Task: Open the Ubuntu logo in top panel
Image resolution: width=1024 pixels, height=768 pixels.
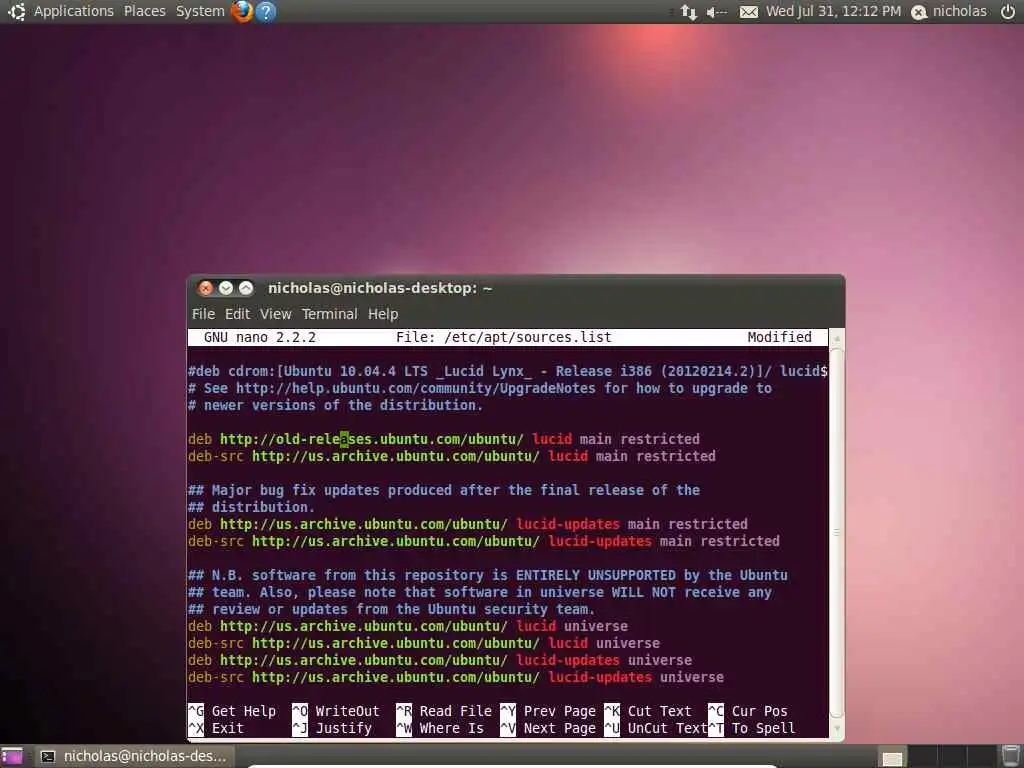Action: 16,11
